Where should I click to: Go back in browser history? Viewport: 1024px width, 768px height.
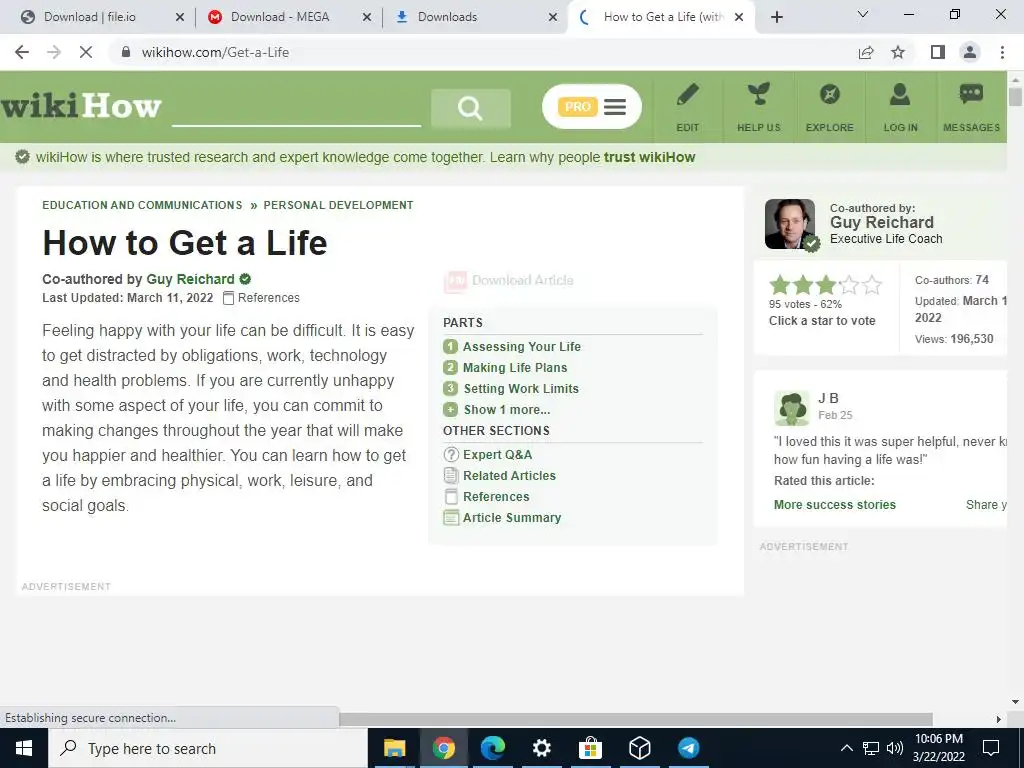coord(22,52)
